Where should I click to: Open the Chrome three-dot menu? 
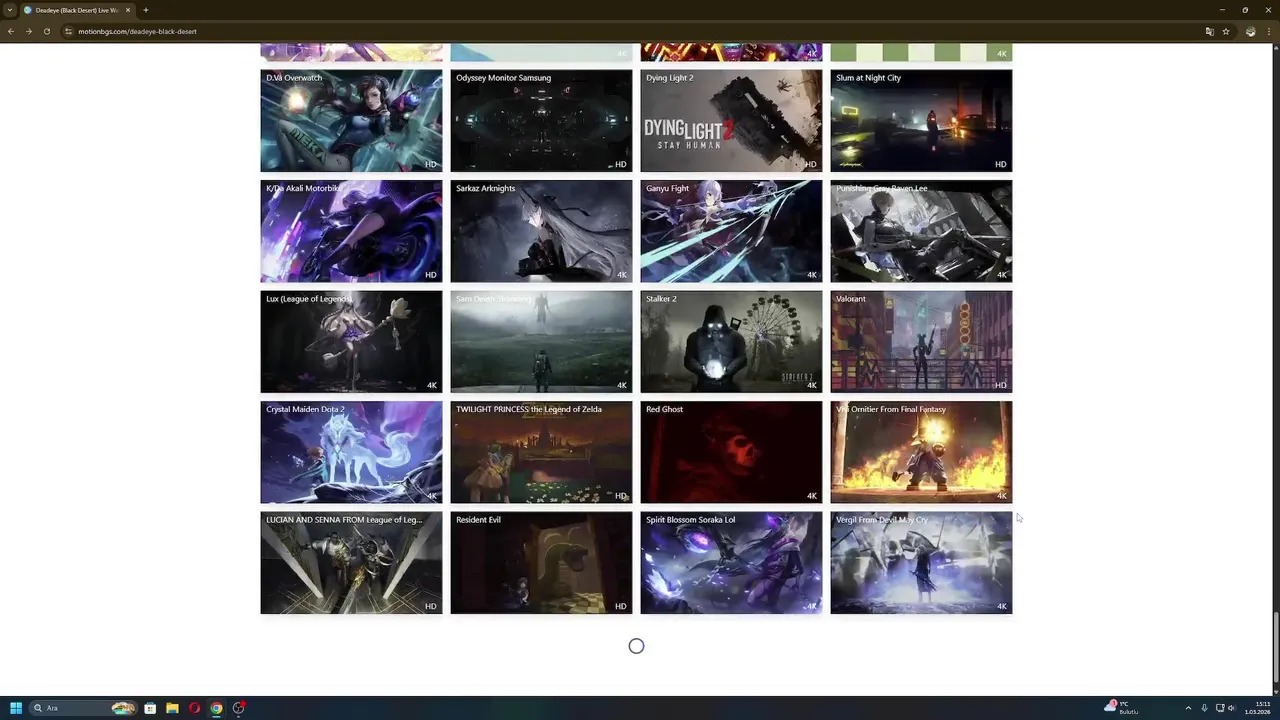(x=1269, y=31)
